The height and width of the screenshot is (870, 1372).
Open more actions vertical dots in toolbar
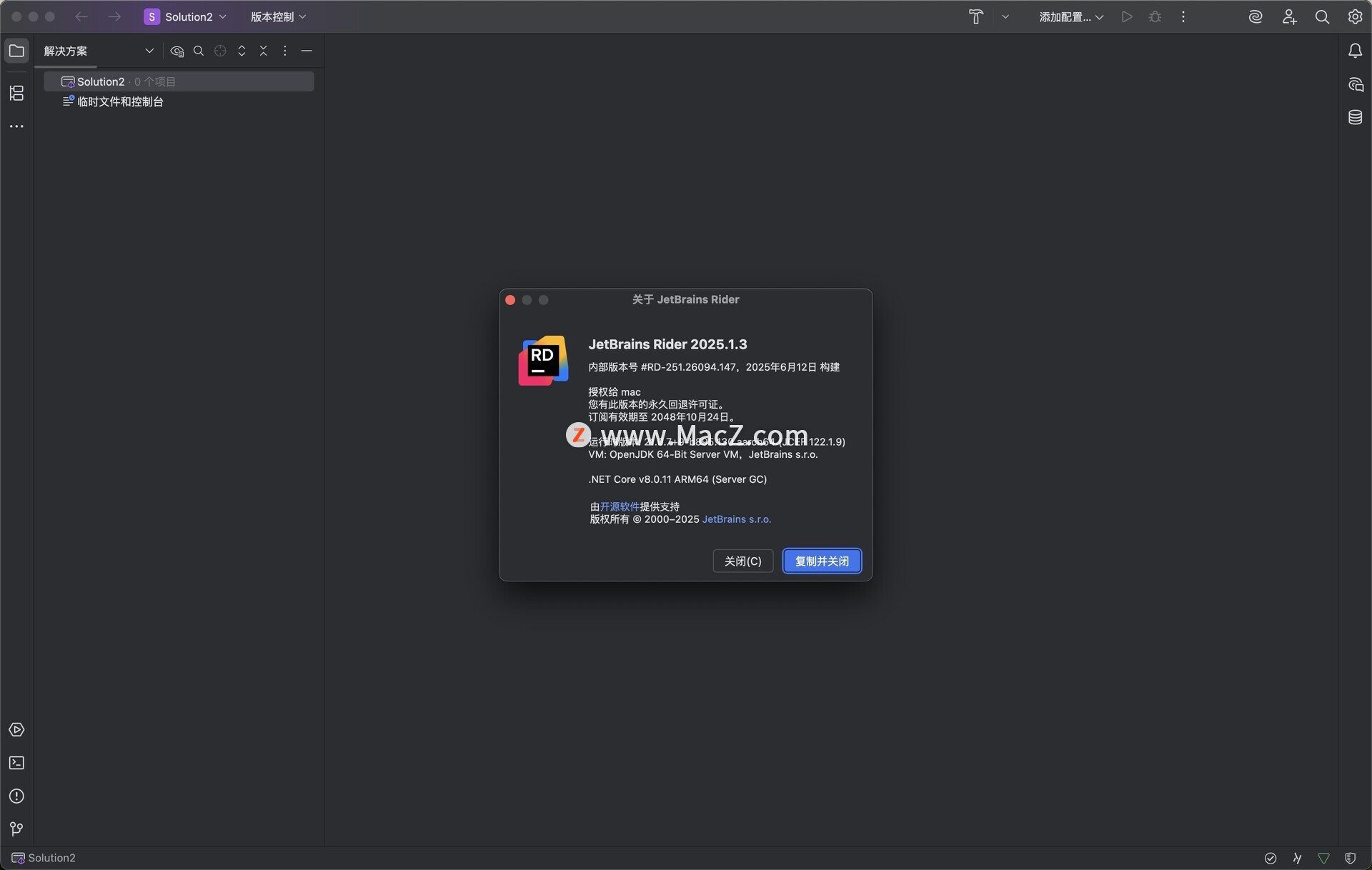(1183, 16)
